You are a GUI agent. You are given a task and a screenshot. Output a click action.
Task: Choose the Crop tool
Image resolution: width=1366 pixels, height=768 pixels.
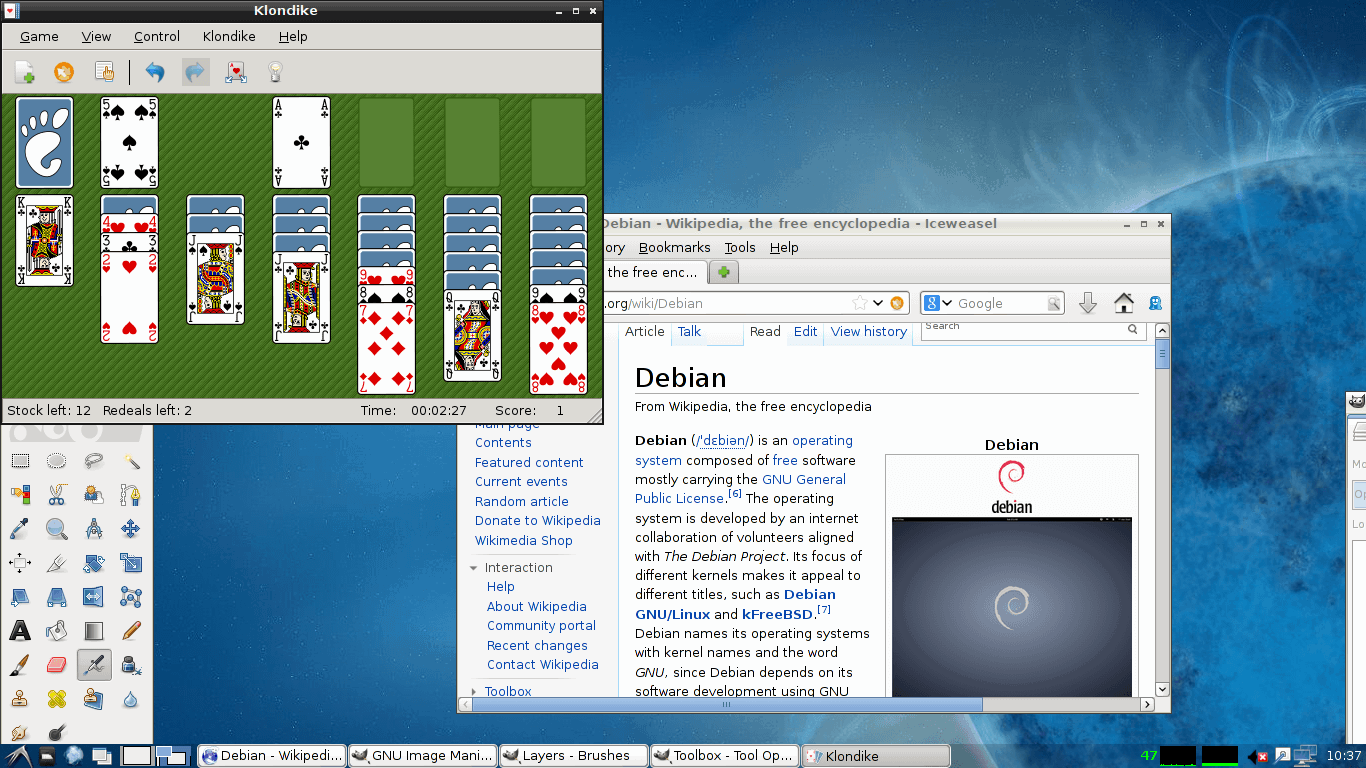coord(57,562)
